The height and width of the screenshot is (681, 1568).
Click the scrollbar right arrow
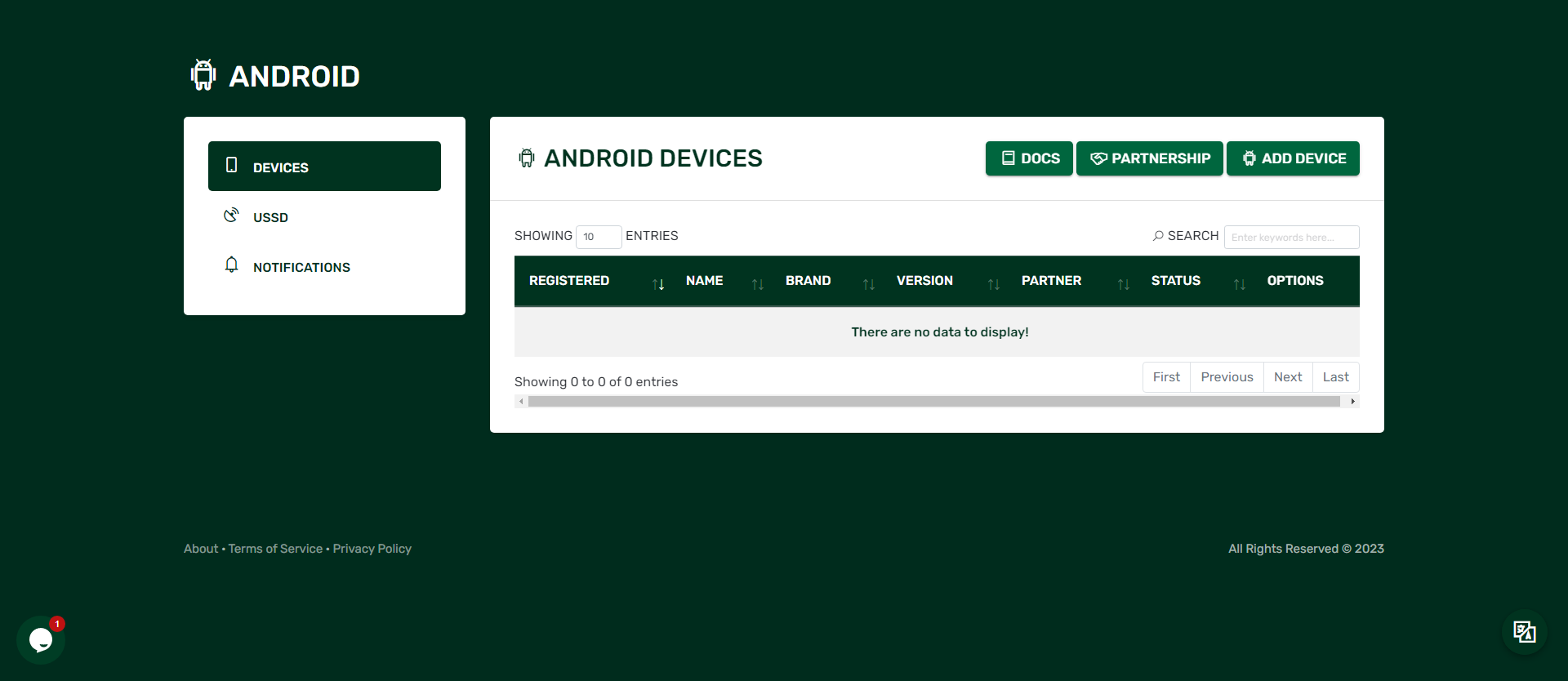[x=1352, y=402]
